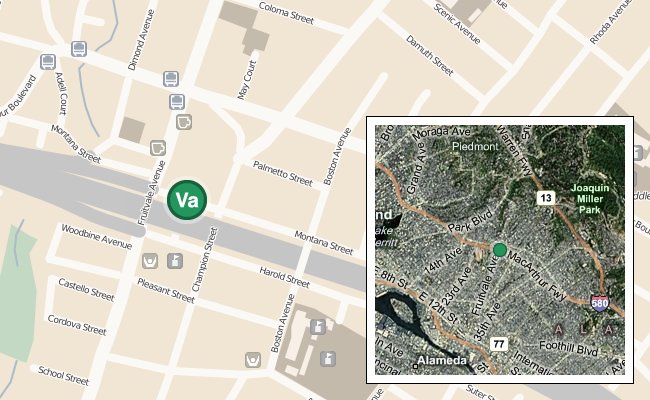650x400 pixels.
Task: Click the upper flag icon on the gray building
Action: [x=318, y=327]
